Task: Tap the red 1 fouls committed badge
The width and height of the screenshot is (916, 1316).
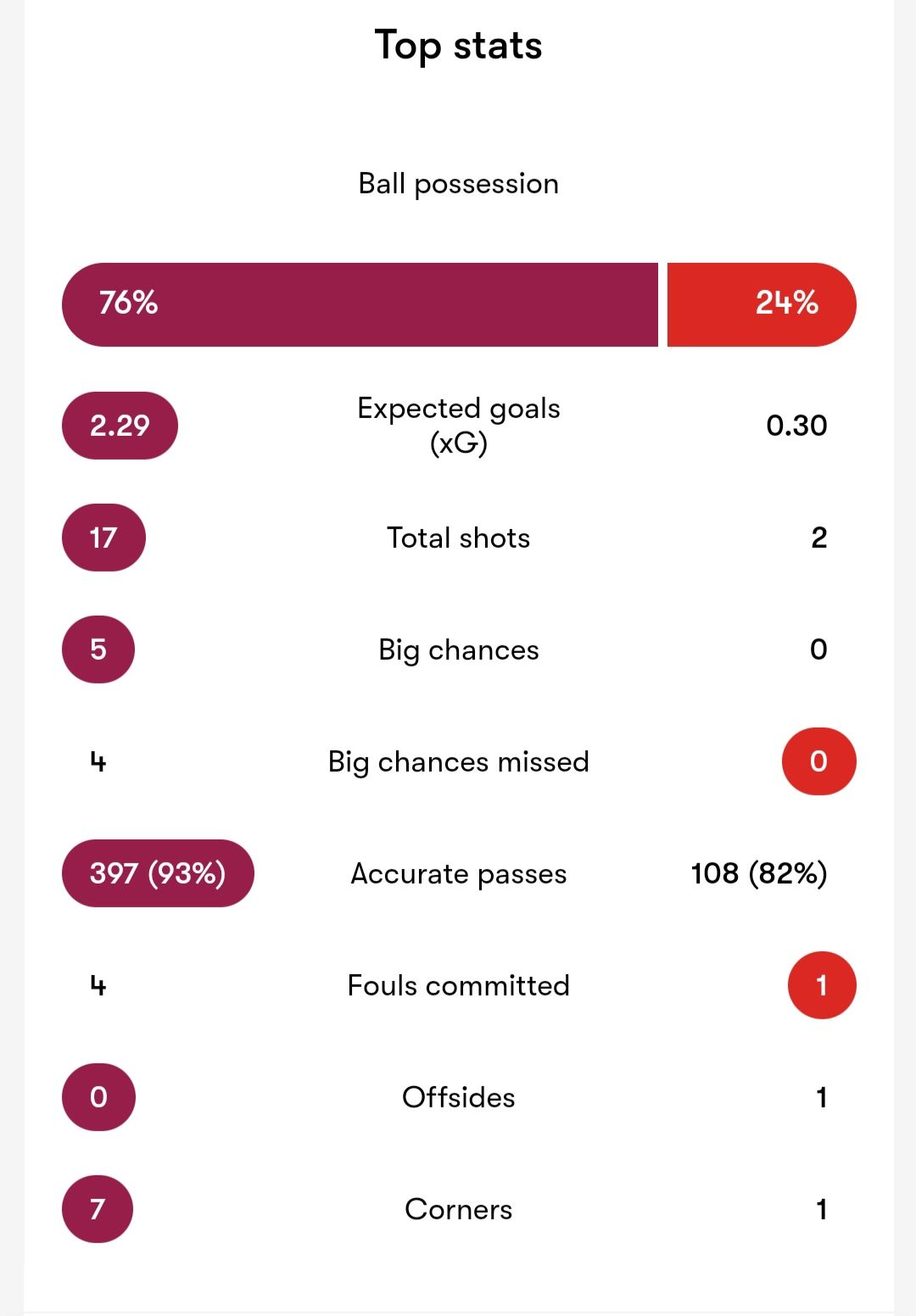Action: pyautogui.click(x=822, y=985)
